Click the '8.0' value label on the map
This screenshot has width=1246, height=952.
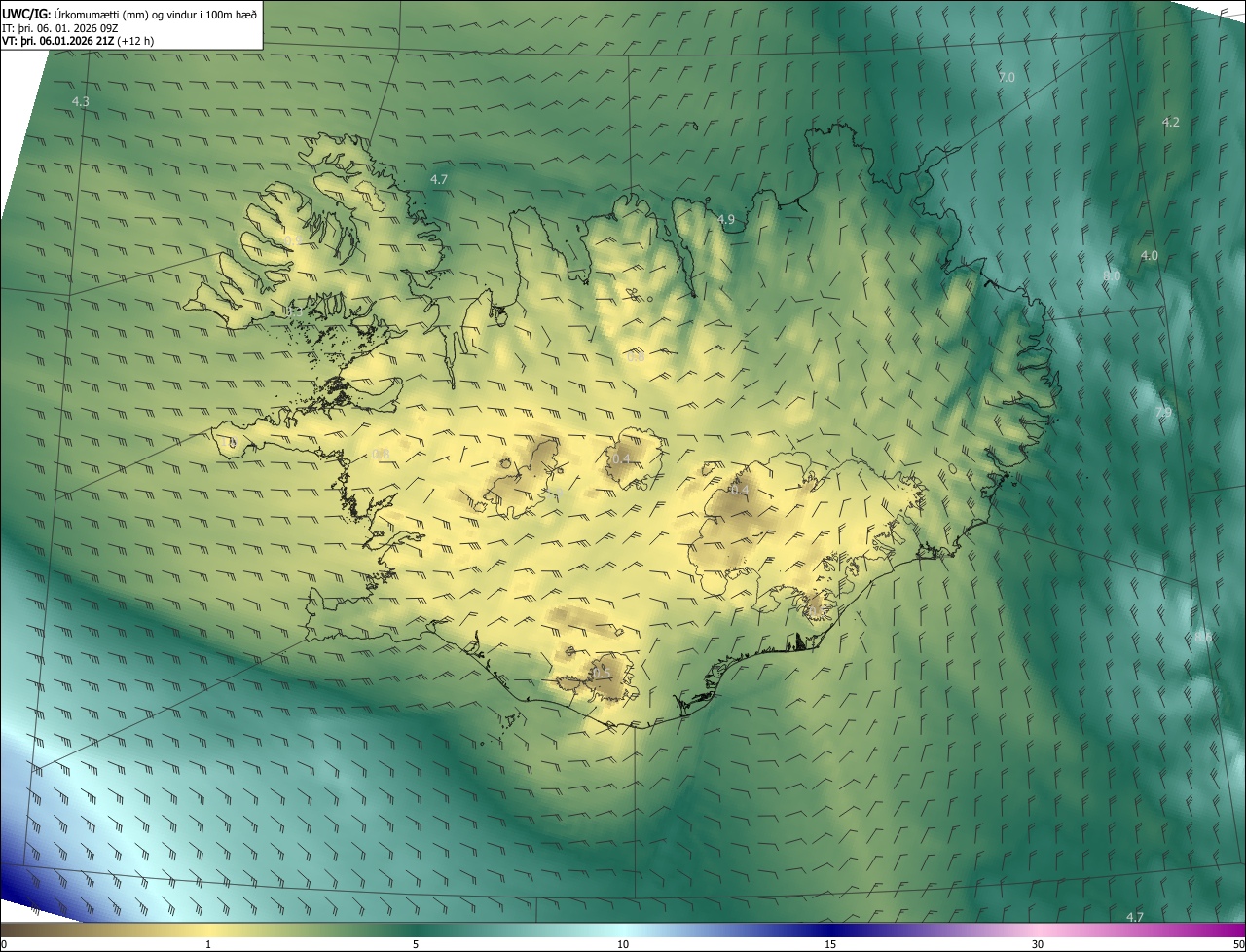pos(1112,276)
